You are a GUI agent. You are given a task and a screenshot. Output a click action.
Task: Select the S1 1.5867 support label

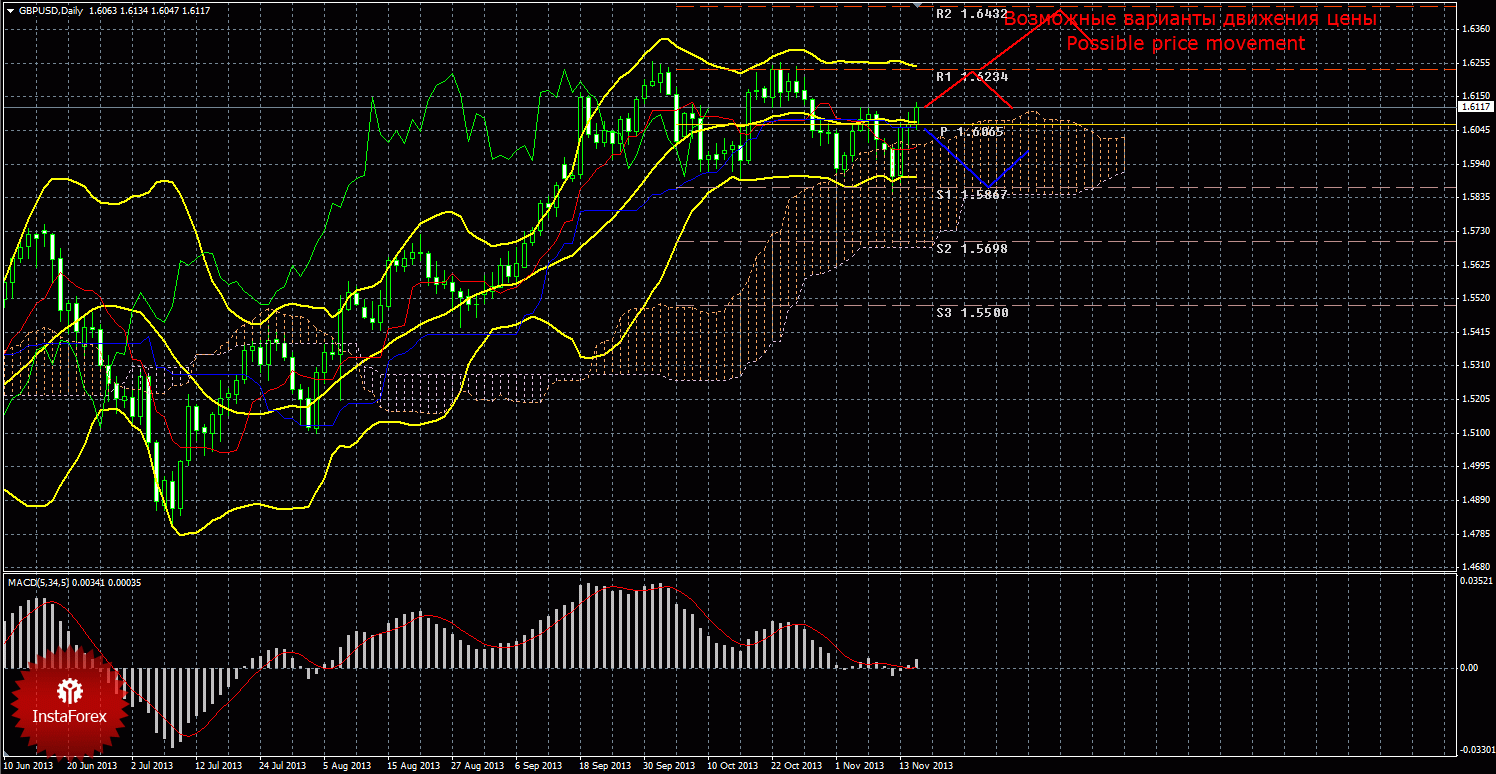(971, 194)
